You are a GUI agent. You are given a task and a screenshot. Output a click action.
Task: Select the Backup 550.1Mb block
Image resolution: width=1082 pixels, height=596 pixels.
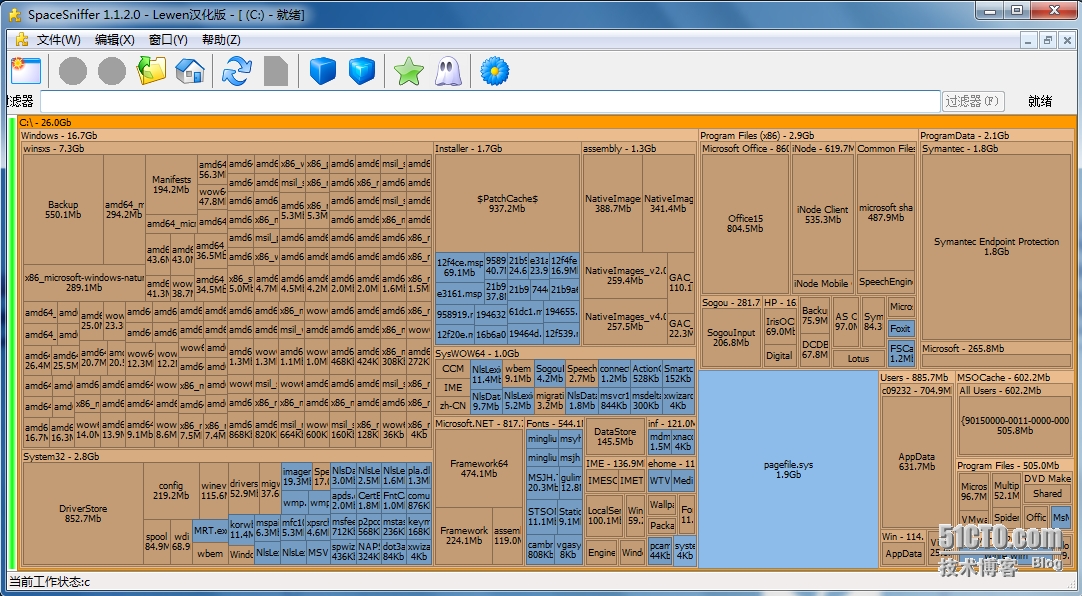tap(63, 210)
